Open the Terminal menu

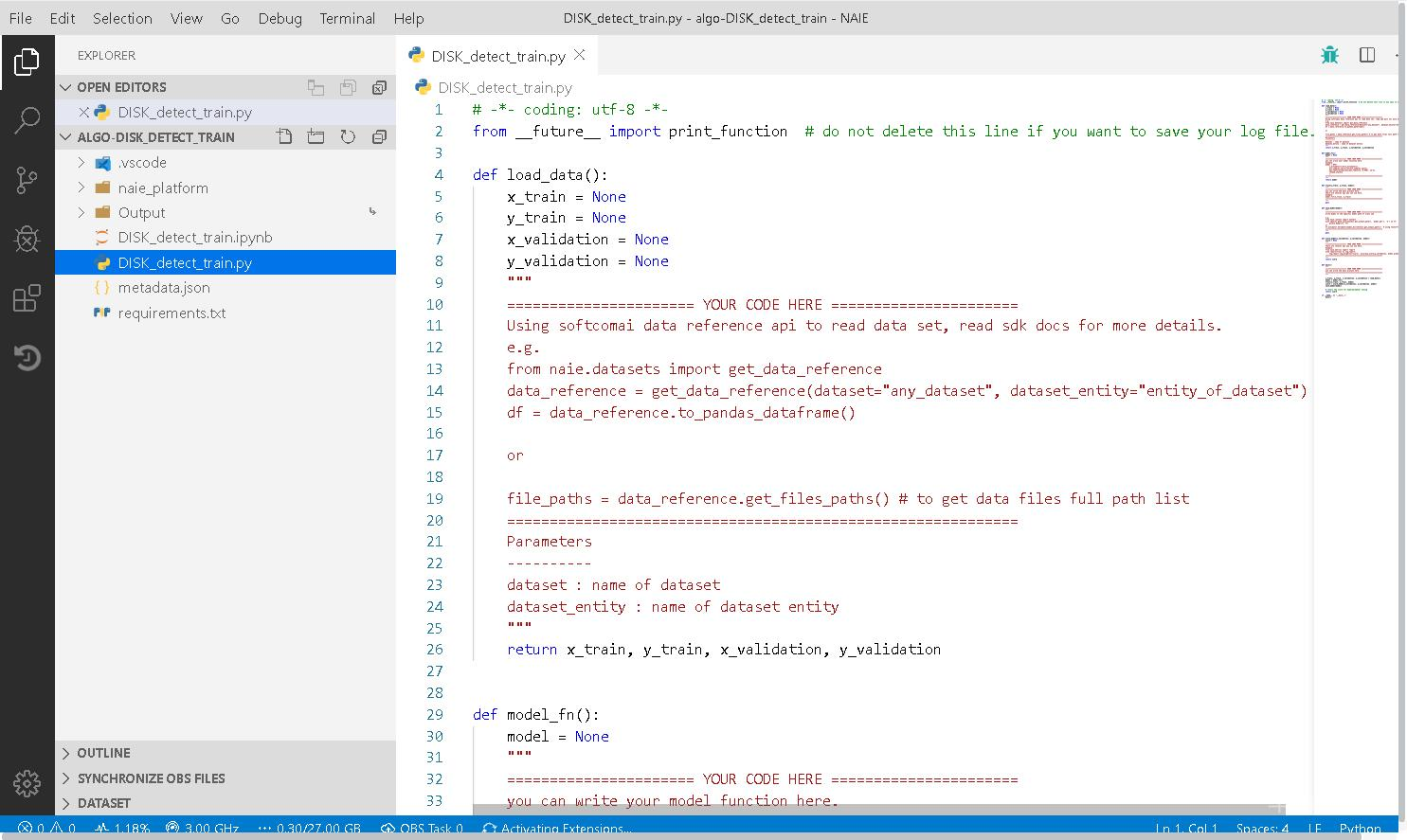[347, 18]
